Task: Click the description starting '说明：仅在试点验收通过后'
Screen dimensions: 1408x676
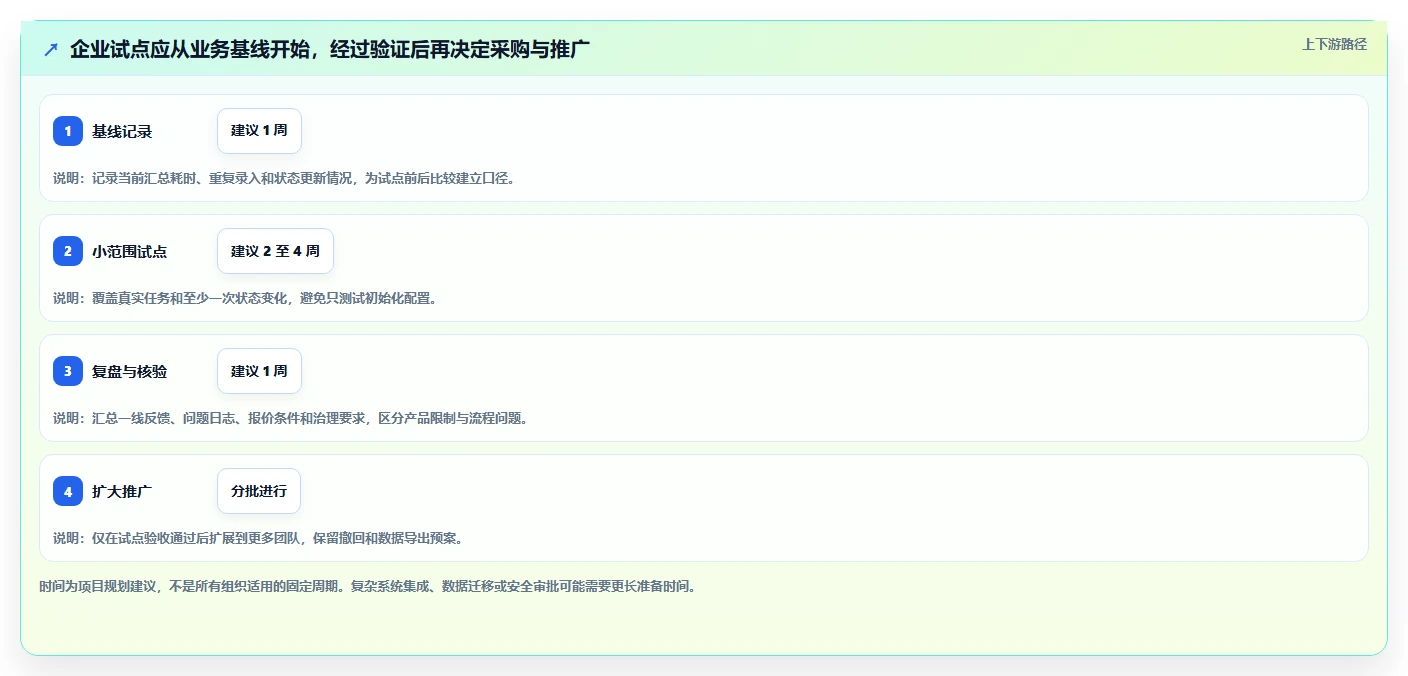Action: tap(258, 538)
